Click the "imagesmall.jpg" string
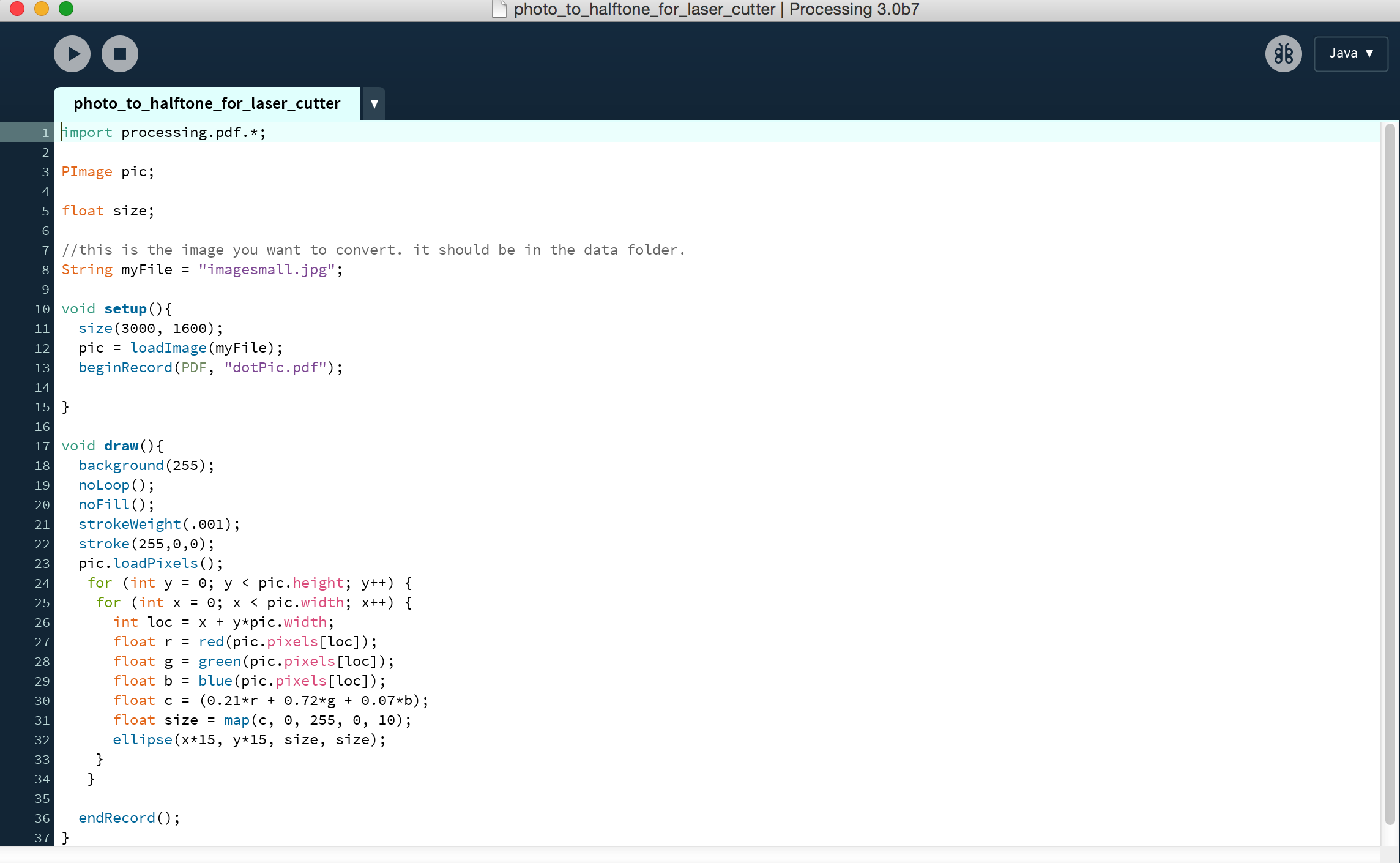The height and width of the screenshot is (863, 1400). [x=267, y=269]
